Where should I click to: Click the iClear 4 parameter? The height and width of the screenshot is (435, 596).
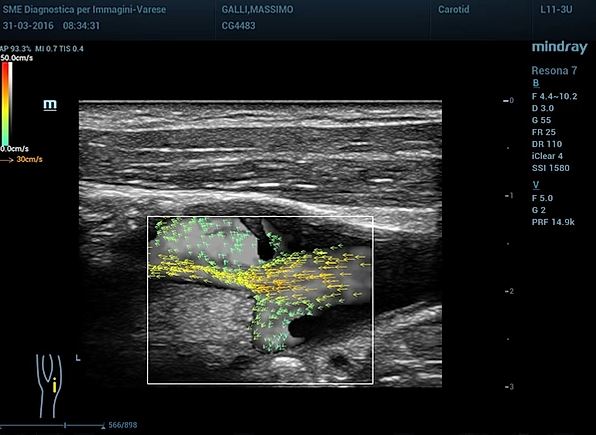[x=547, y=156]
